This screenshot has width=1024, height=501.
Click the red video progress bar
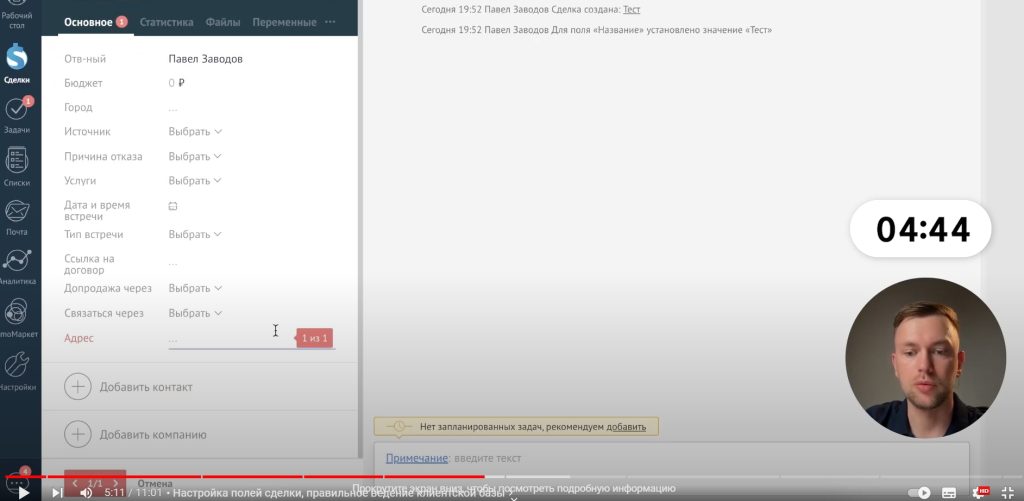[x=300, y=477]
